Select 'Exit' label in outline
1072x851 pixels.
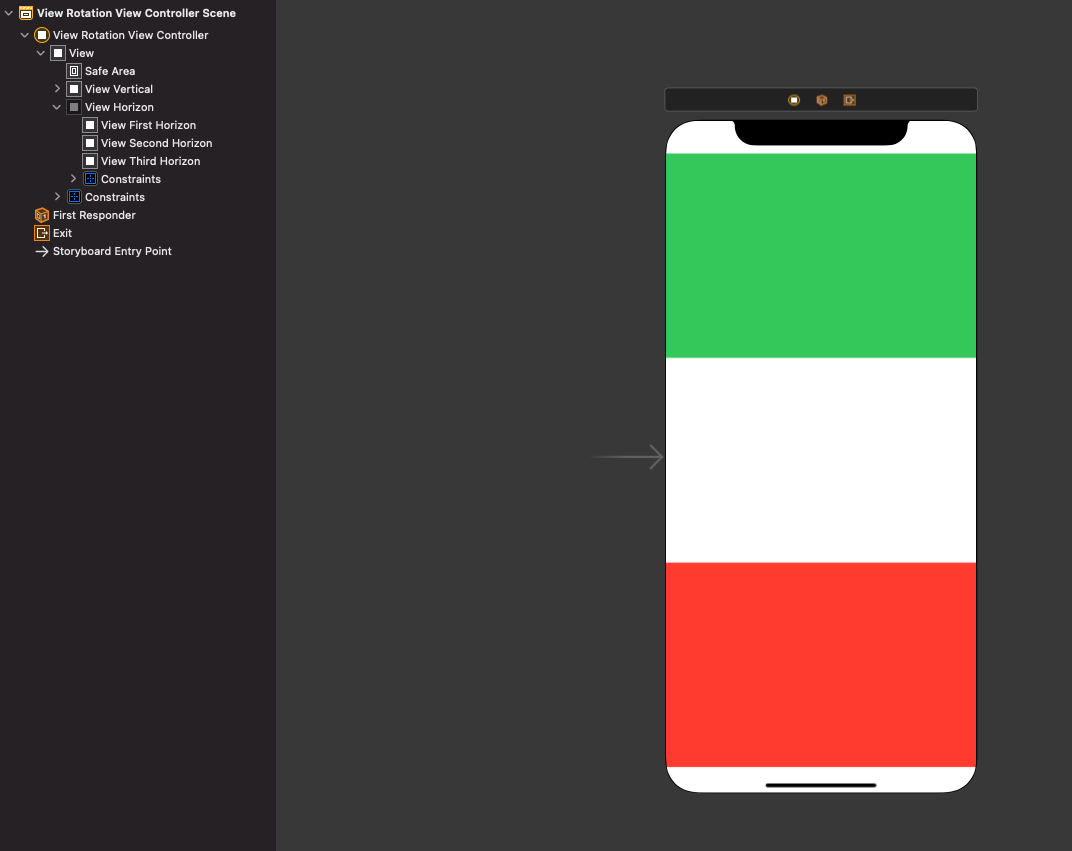[x=62, y=233]
